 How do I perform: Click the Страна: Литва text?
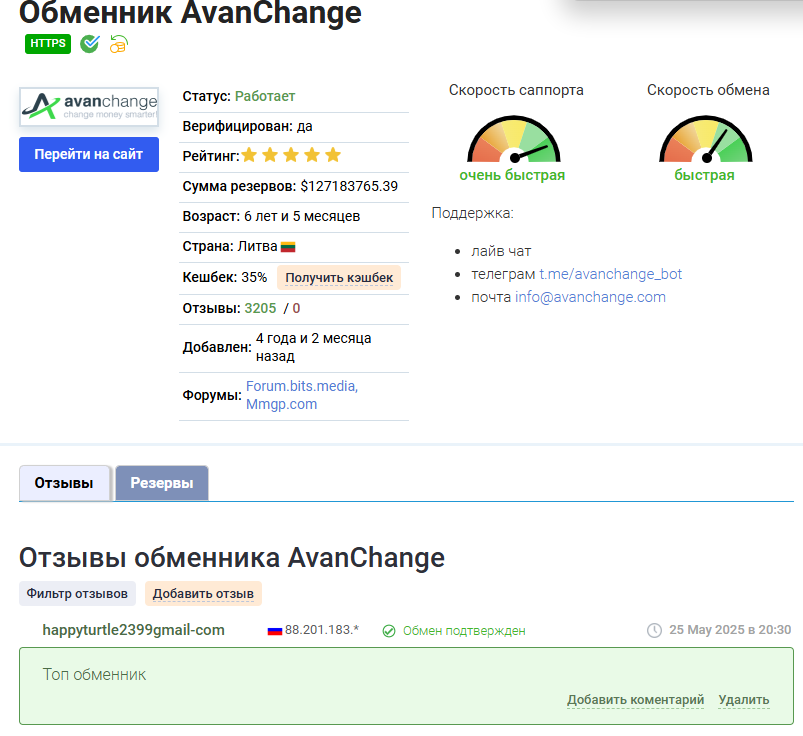[x=230, y=247]
